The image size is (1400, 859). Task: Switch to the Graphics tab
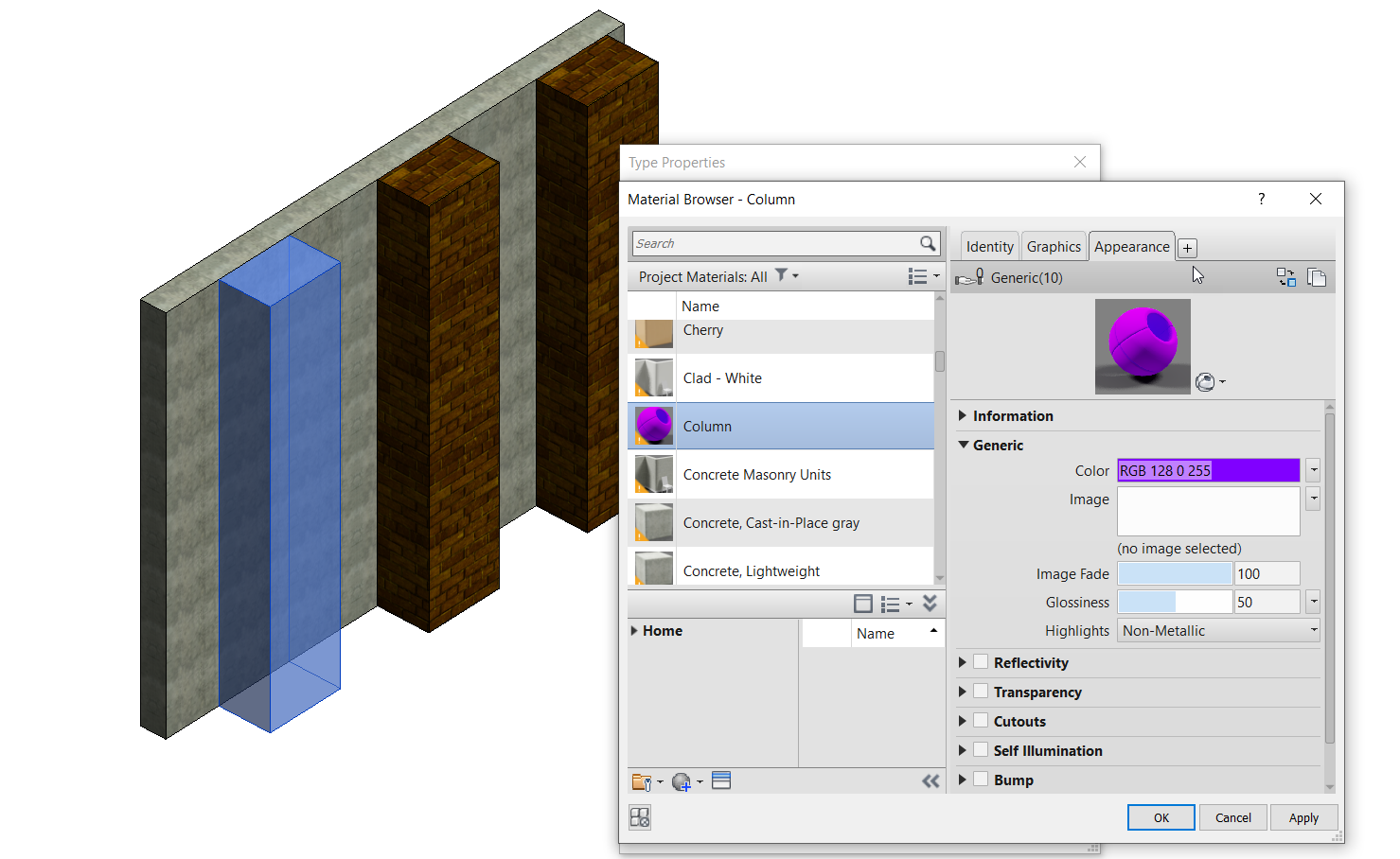click(1054, 246)
